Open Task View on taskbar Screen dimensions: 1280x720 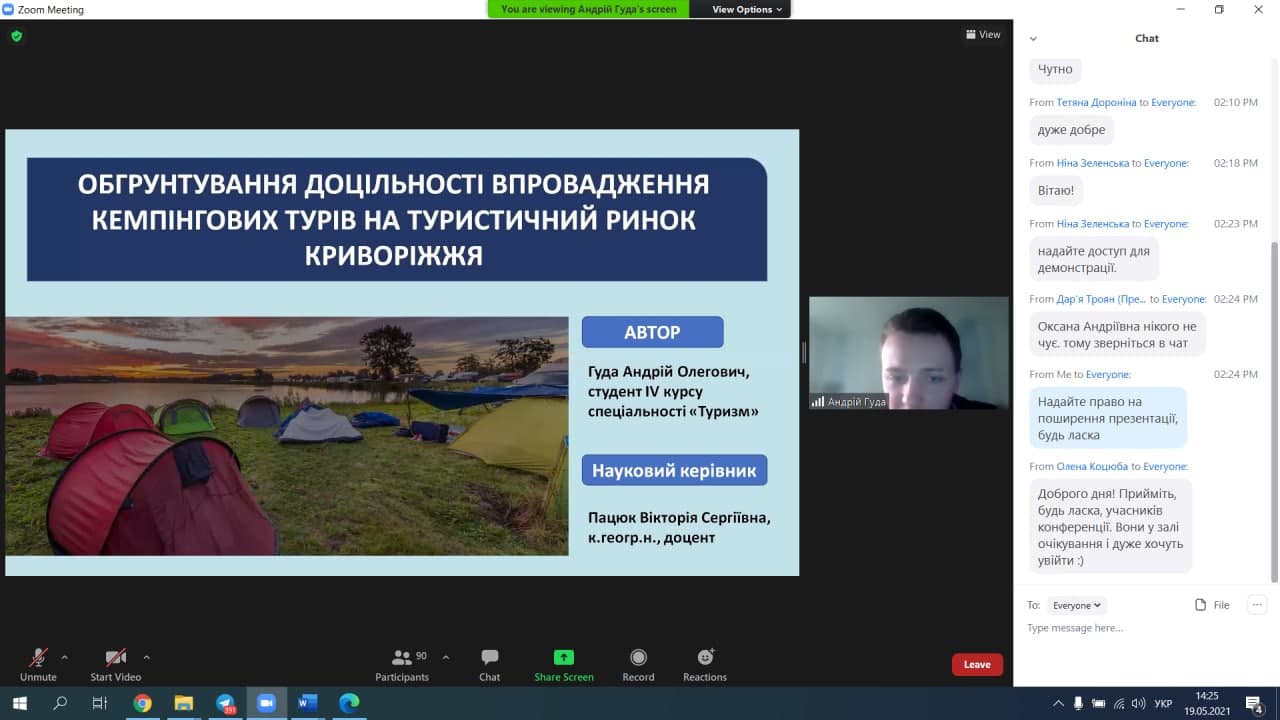click(x=100, y=703)
